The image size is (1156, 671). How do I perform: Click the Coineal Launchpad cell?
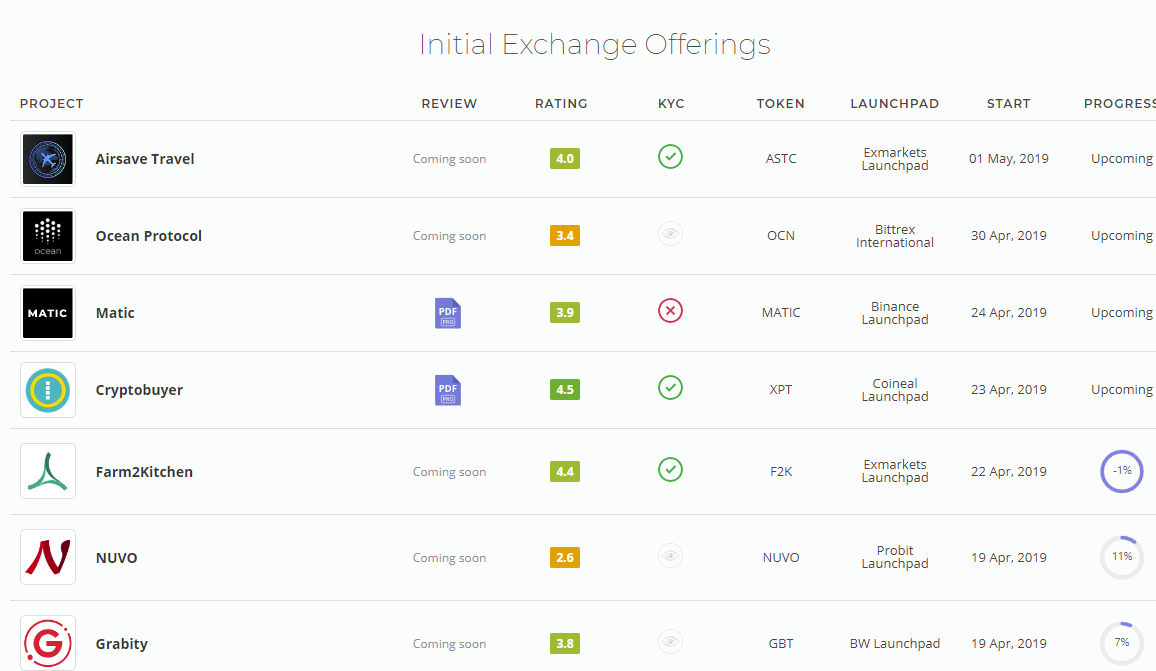pyautogui.click(x=895, y=389)
